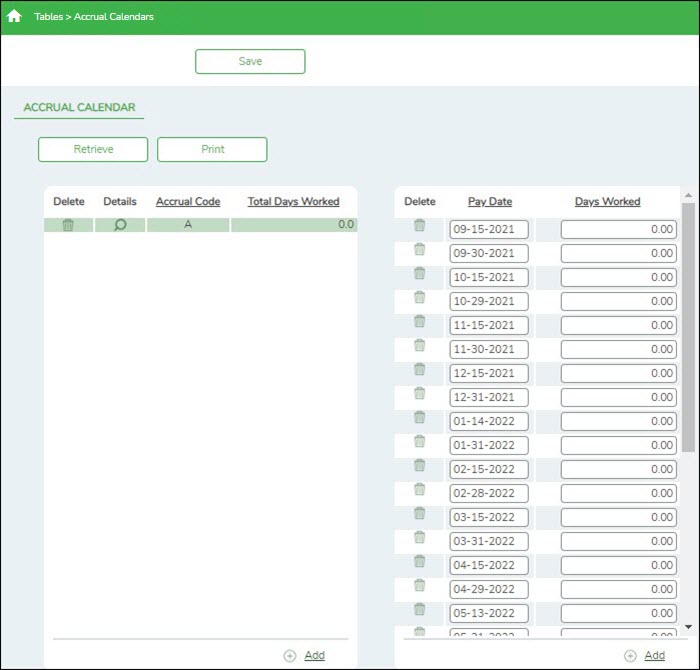This screenshot has height=670, width=700.
Task: Delete the 05-13-2022 pay date row
Action: (x=419, y=609)
